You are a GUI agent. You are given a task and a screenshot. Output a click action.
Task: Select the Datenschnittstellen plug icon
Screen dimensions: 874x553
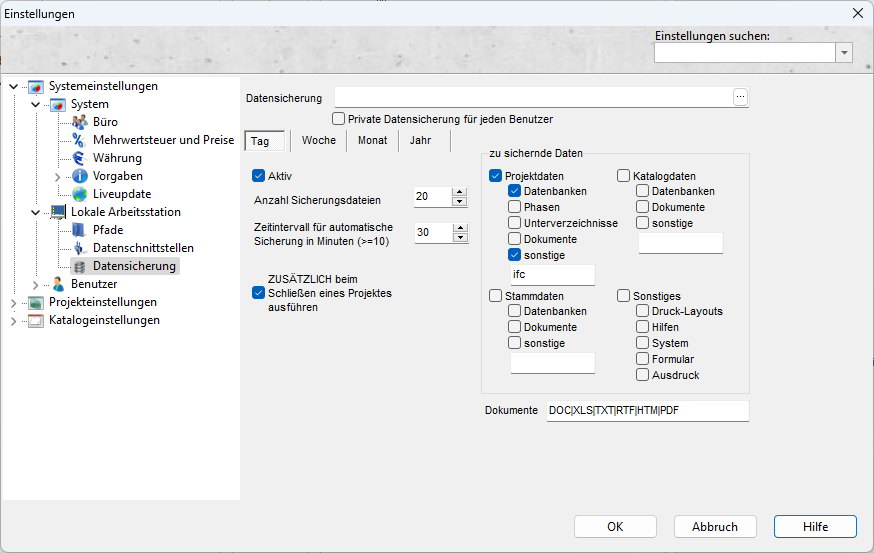pos(80,248)
